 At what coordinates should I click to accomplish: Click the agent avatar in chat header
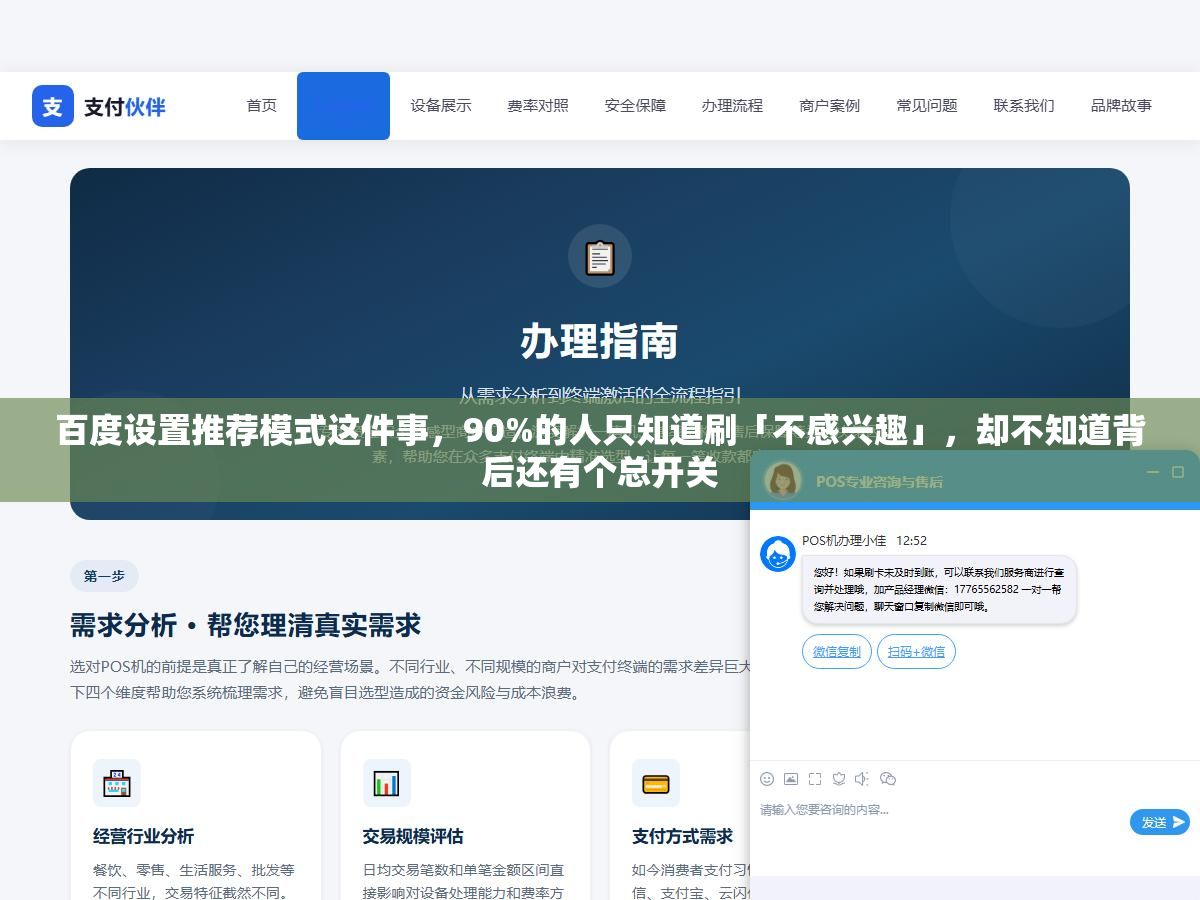click(x=783, y=480)
